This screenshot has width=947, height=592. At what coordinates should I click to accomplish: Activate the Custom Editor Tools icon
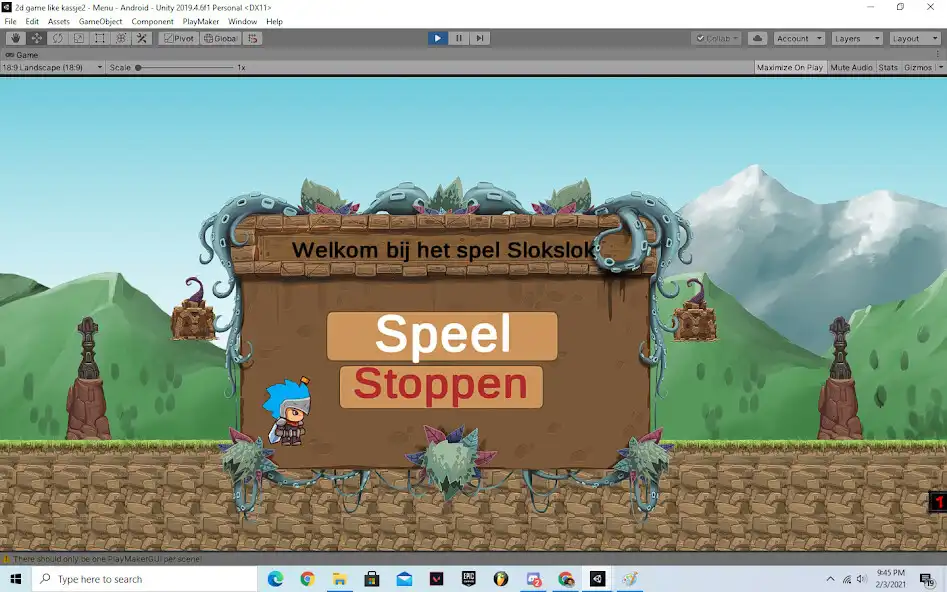coord(142,38)
